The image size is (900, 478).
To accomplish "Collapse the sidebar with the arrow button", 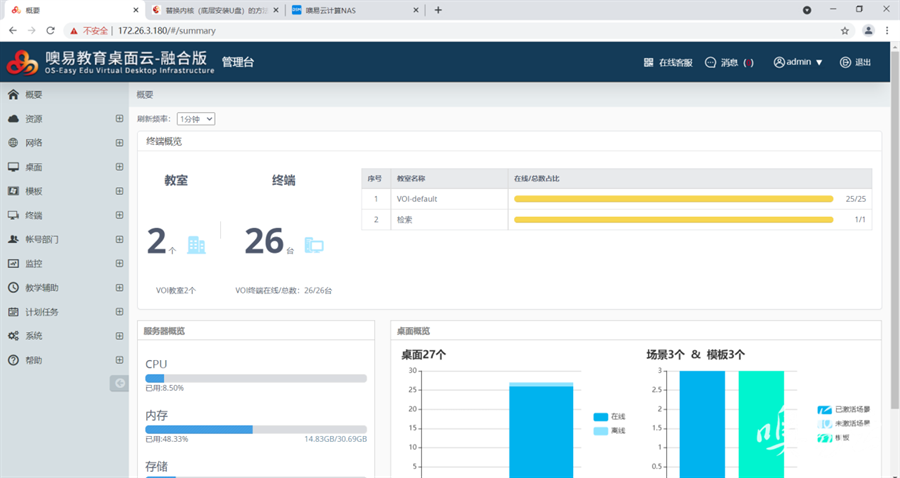I will (120, 383).
